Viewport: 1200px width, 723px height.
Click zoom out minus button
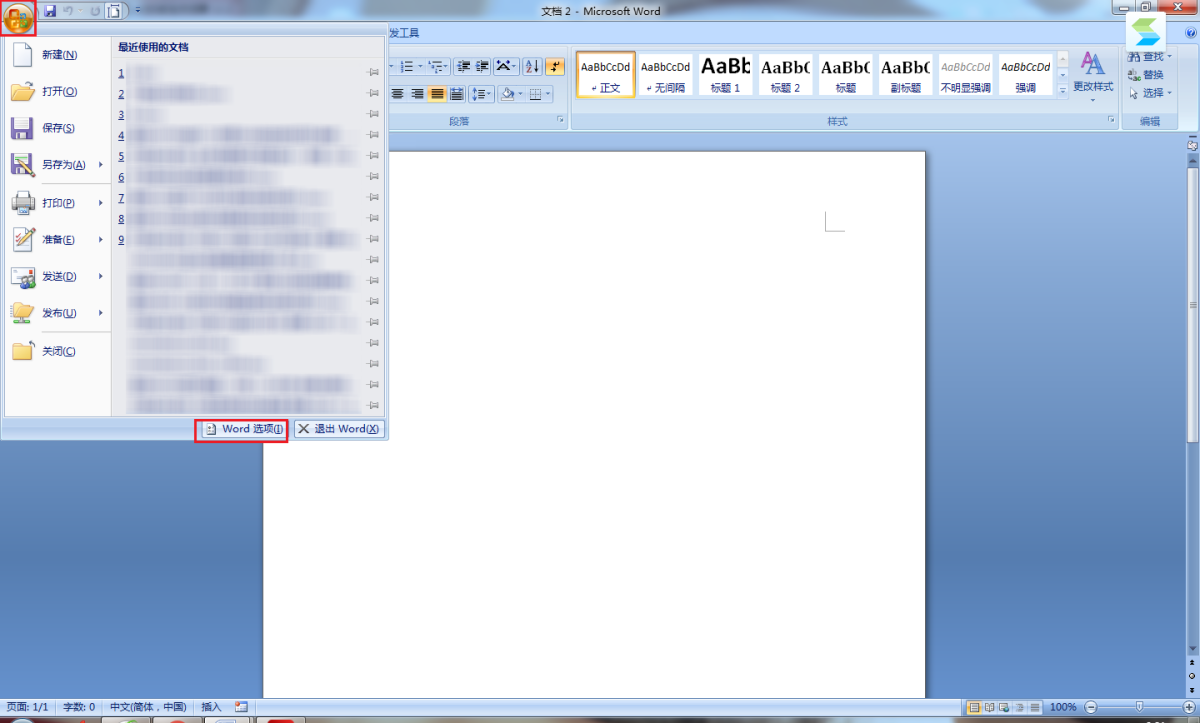tap(1091, 707)
